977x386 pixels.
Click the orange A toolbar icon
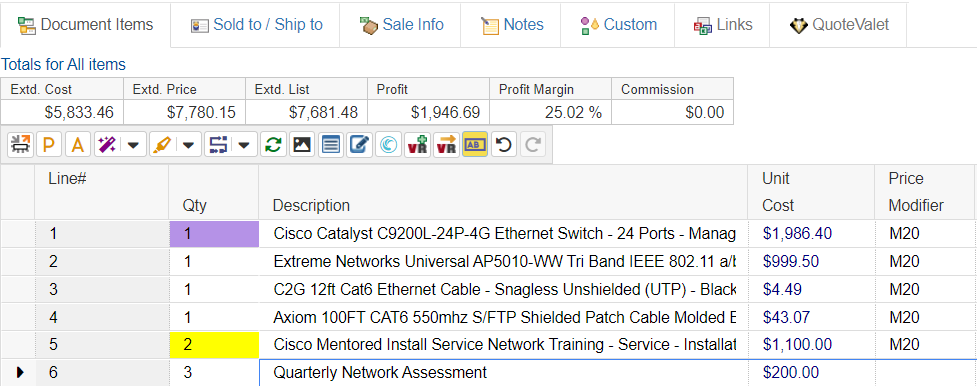point(78,145)
